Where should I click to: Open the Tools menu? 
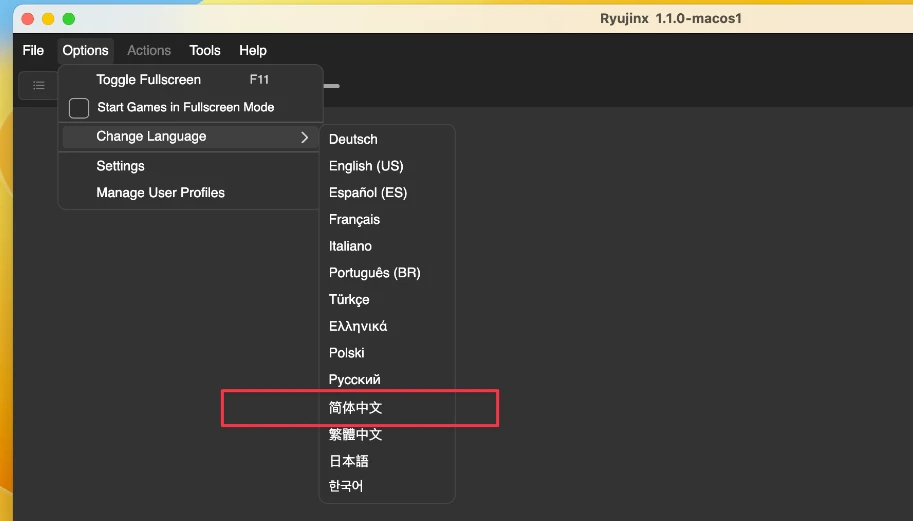(204, 51)
